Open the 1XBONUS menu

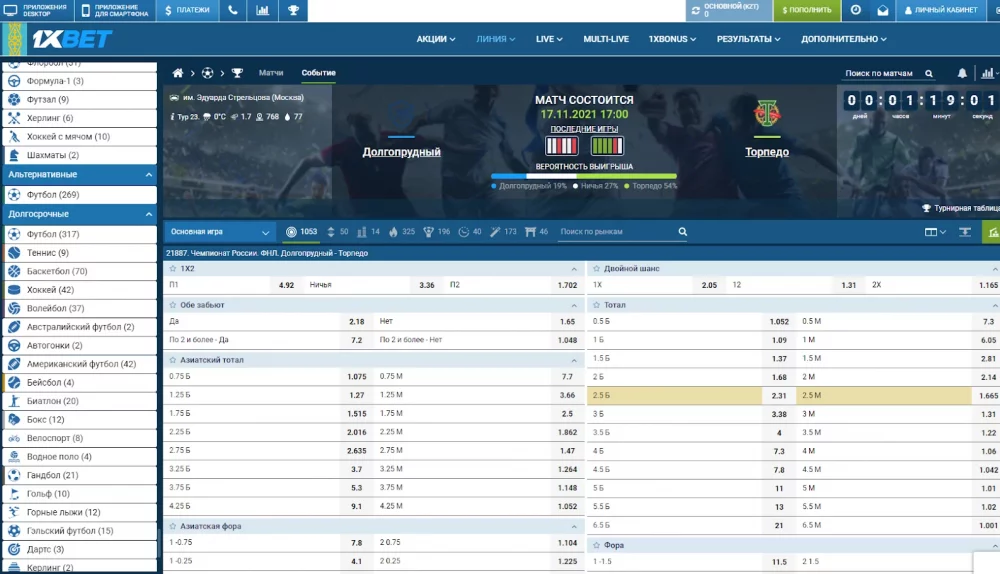click(x=672, y=39)
